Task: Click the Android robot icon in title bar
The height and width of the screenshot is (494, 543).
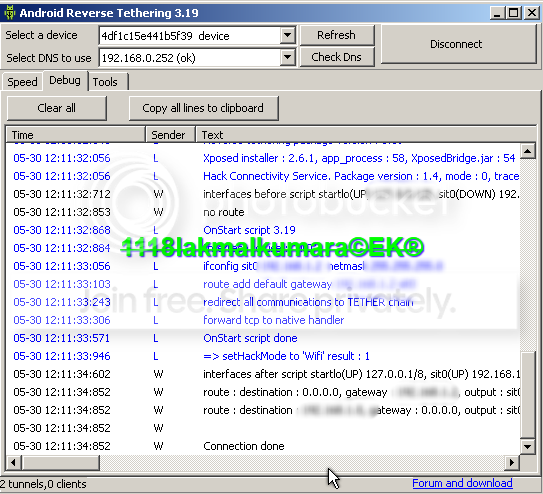Action: [10, 13]
